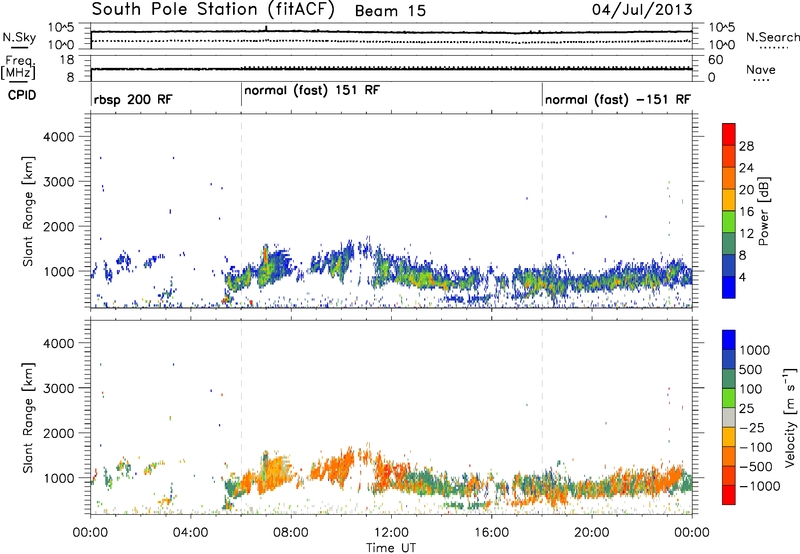800x554 pixels.
Task: Click the blue top of the velocity colorbar
Action: pyautogui.click(x=729, y=340)
